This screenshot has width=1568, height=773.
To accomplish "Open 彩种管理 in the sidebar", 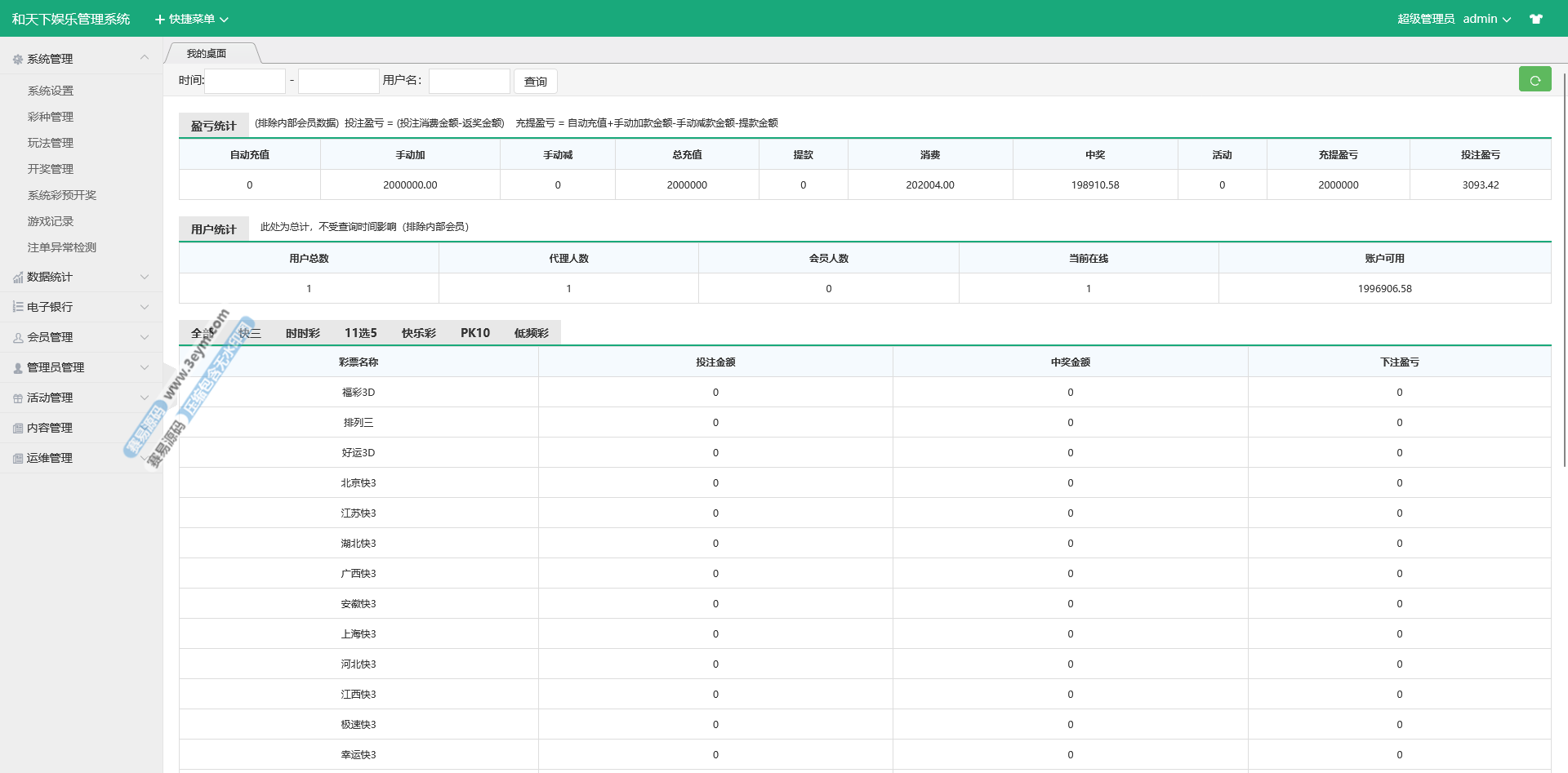I will [x=51, y=117].
